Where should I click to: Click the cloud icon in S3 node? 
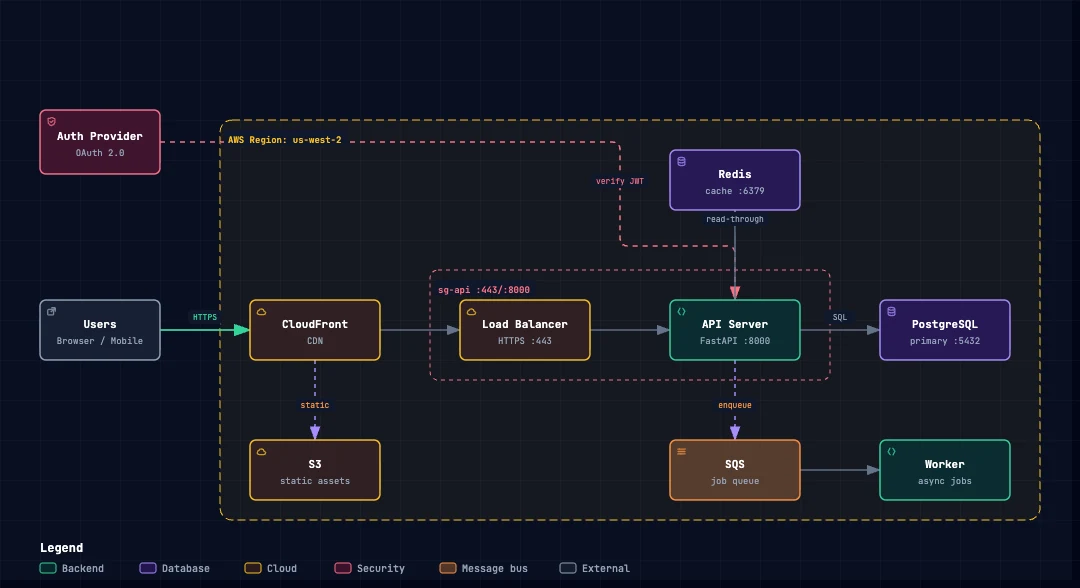[x=262, y=452]
